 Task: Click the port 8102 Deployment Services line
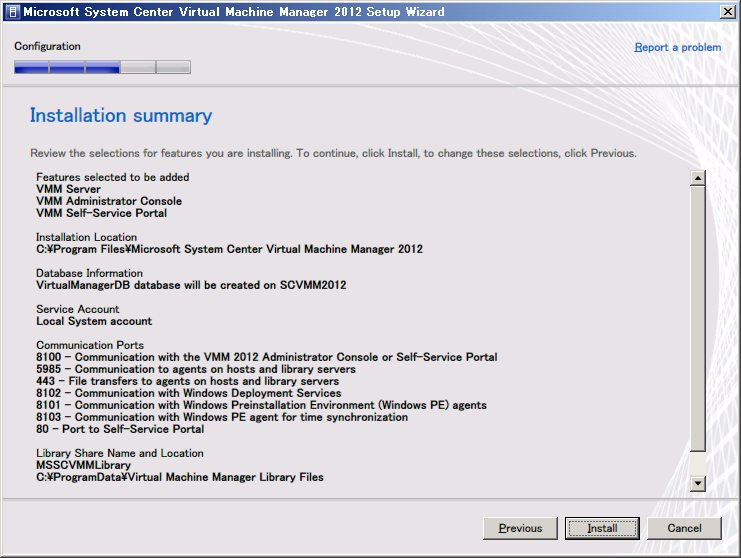(189, 393)
